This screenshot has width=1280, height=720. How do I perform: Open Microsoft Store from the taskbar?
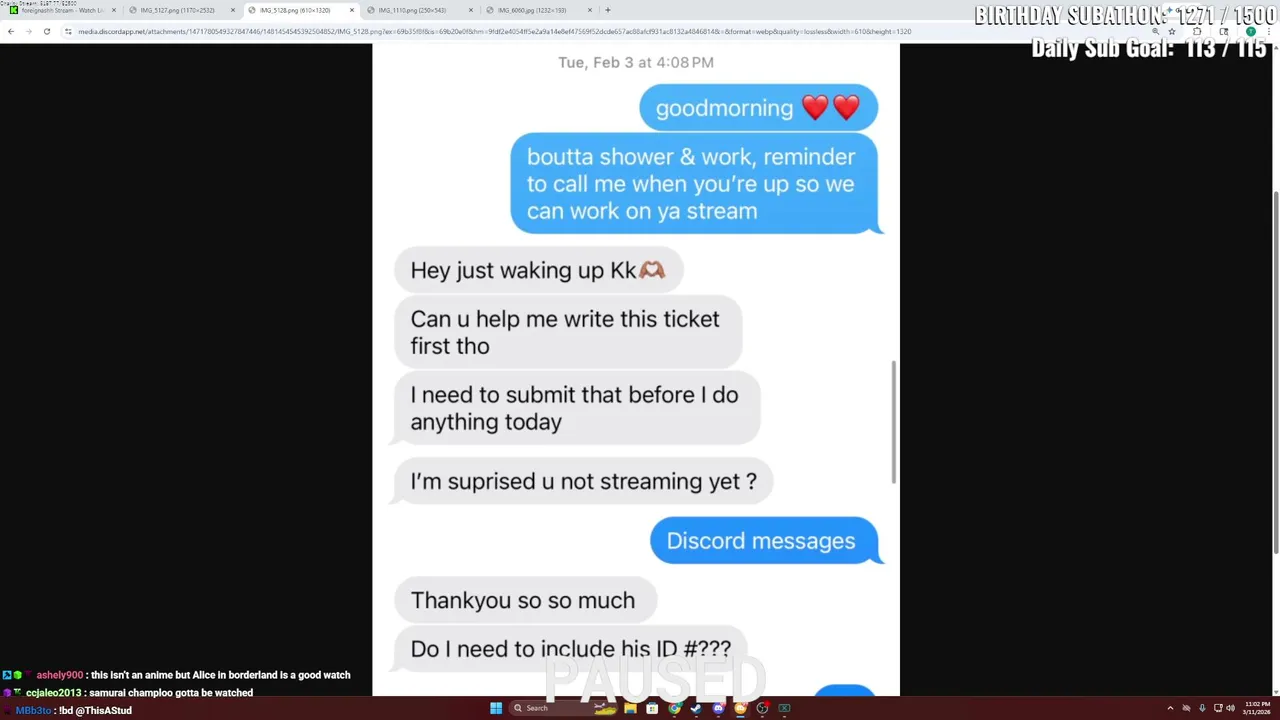(652, 708)
